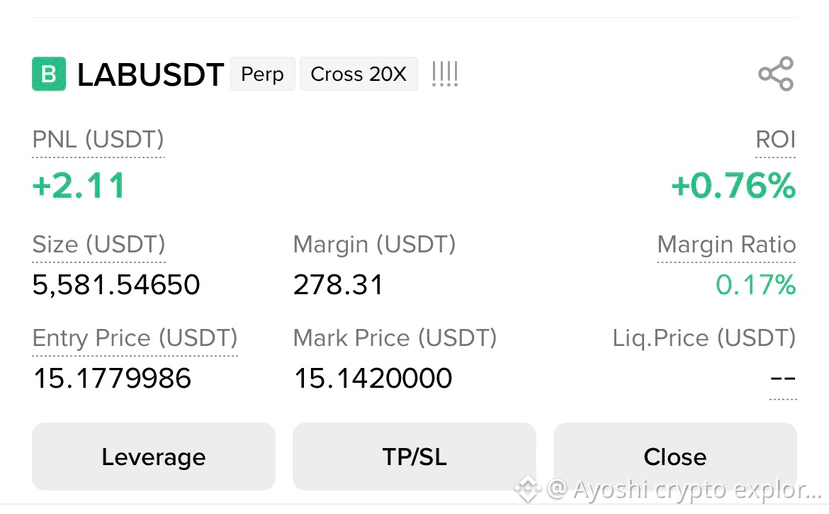
Task: Tap the ADL indicator bars icon
Action: pyautogui.click(x=445, y=74)
